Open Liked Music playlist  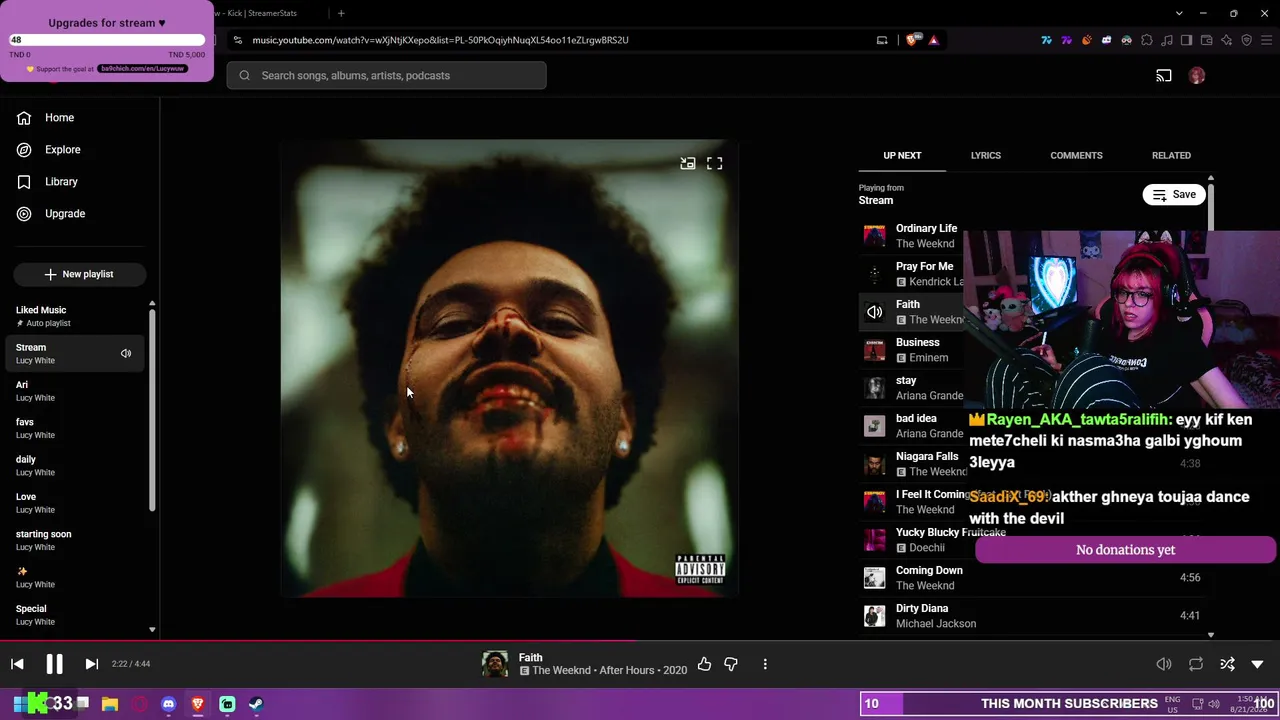click(x=75, y=316)
